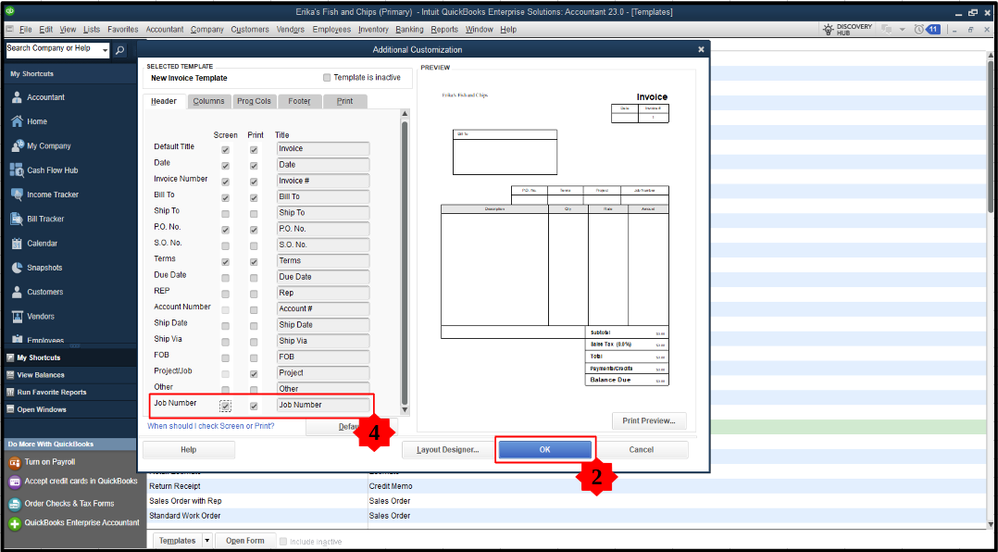Screen dimensions: 998x552
Task: Click the Job Number title field
Action: coord(323,405)
